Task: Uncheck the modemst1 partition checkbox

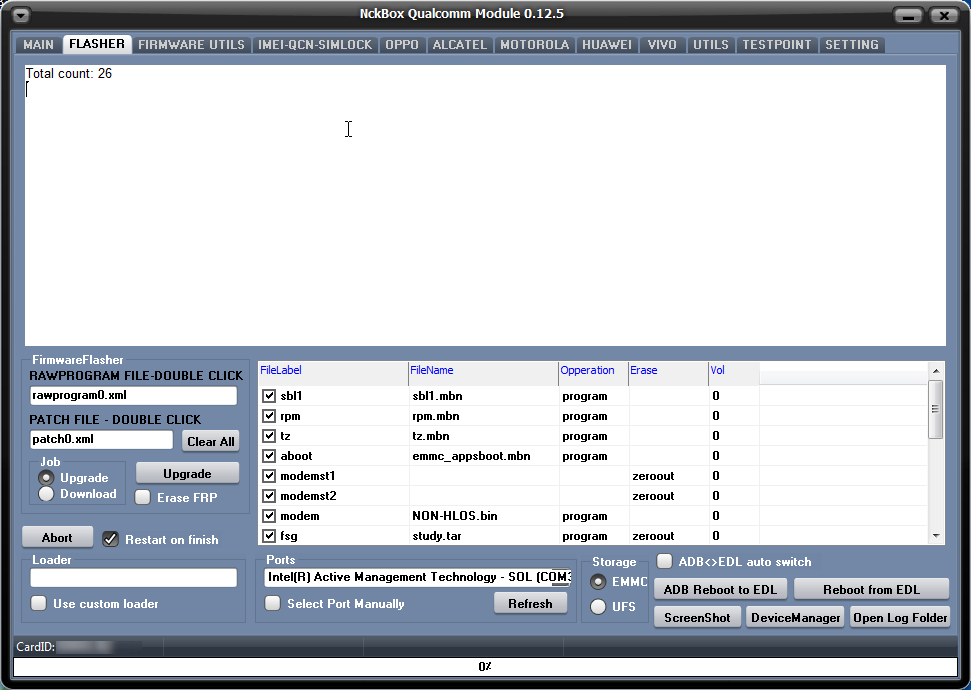Action: pyautogui.click(x=269, y=476)
